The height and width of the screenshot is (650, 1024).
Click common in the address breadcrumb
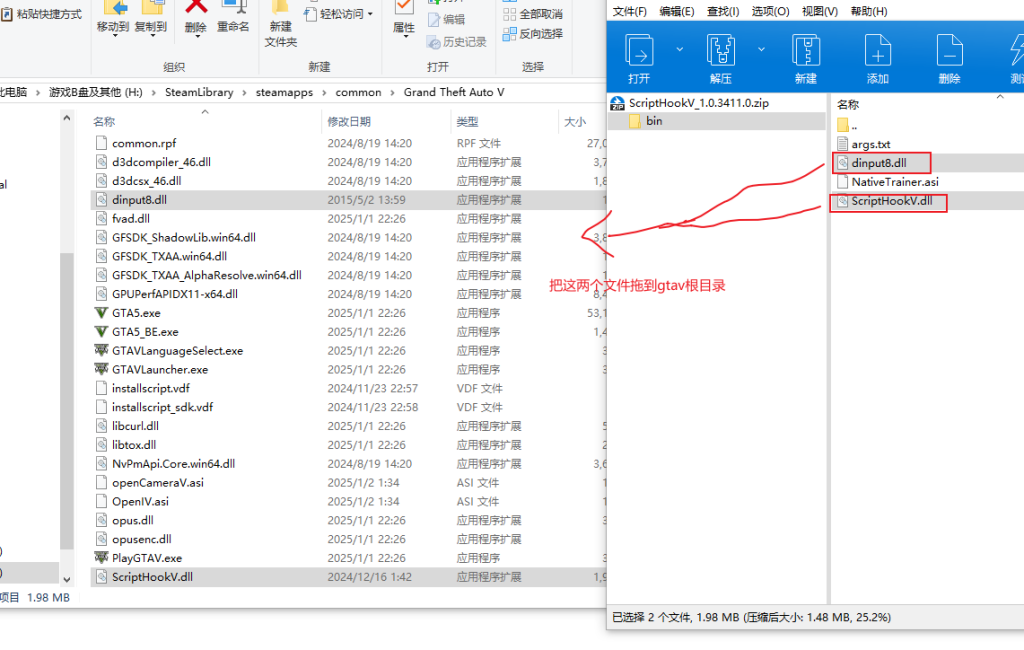point(358,92)
